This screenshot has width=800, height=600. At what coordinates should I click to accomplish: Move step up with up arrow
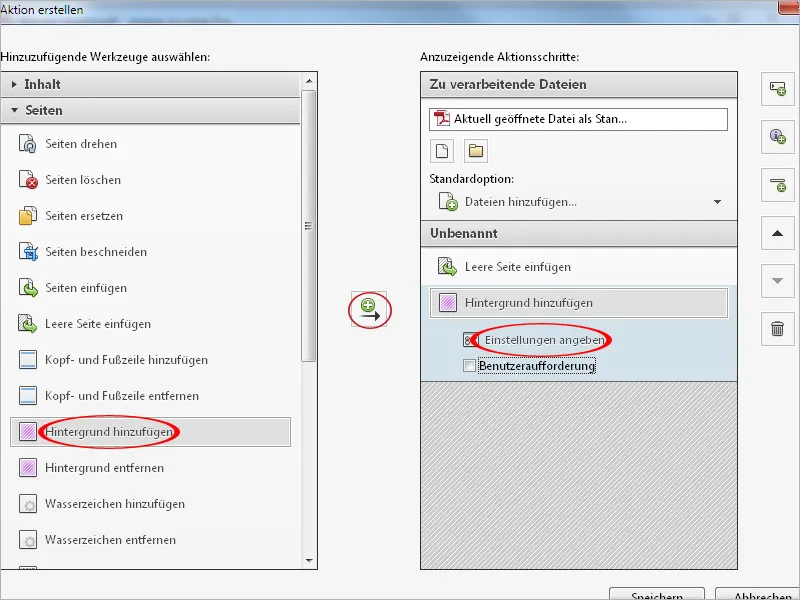coord(778,233)
